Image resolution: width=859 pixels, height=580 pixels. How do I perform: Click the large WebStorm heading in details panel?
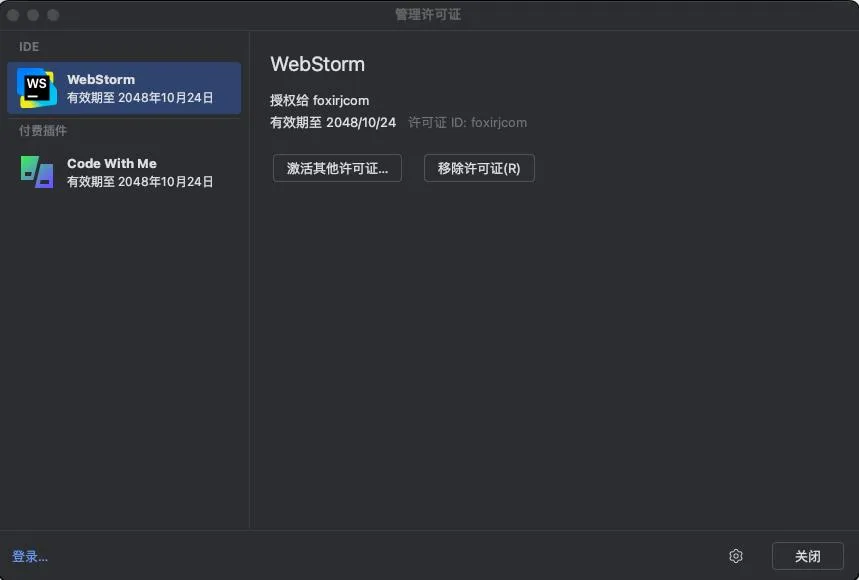click(317, 64)
